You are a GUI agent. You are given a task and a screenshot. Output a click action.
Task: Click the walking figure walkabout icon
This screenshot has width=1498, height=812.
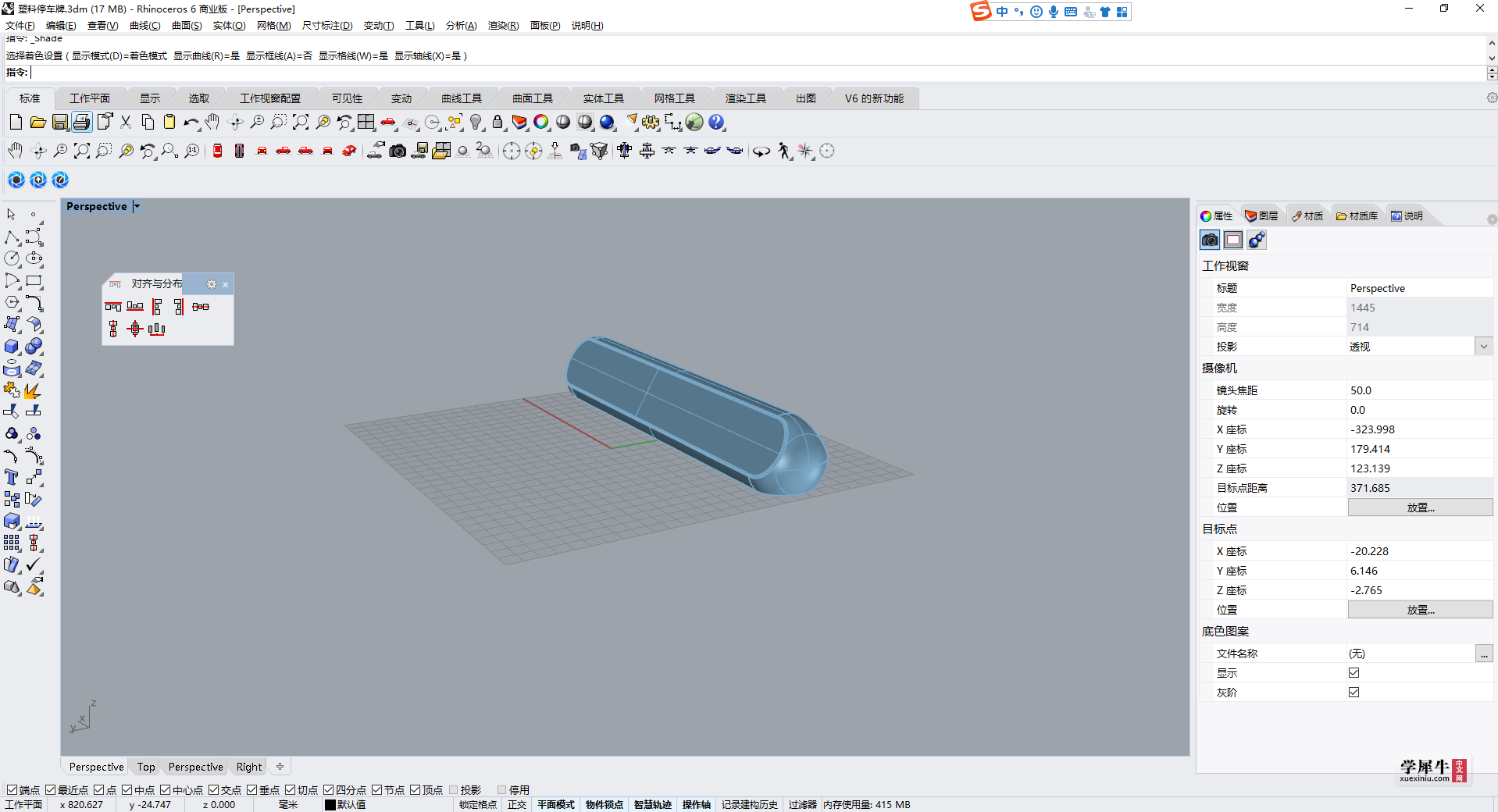(783, 151)
